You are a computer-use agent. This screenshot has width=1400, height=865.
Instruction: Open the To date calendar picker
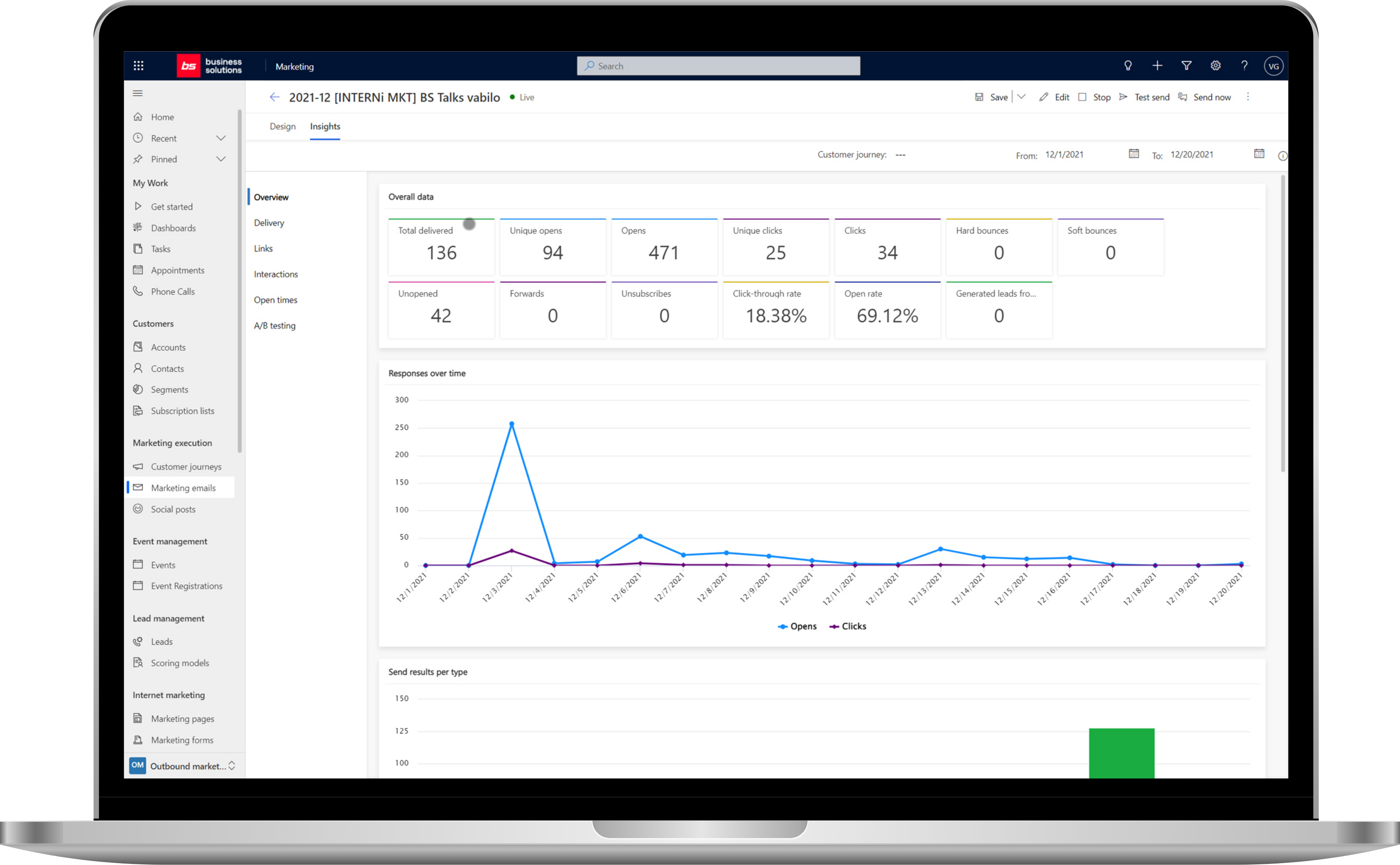(1259, 154)
